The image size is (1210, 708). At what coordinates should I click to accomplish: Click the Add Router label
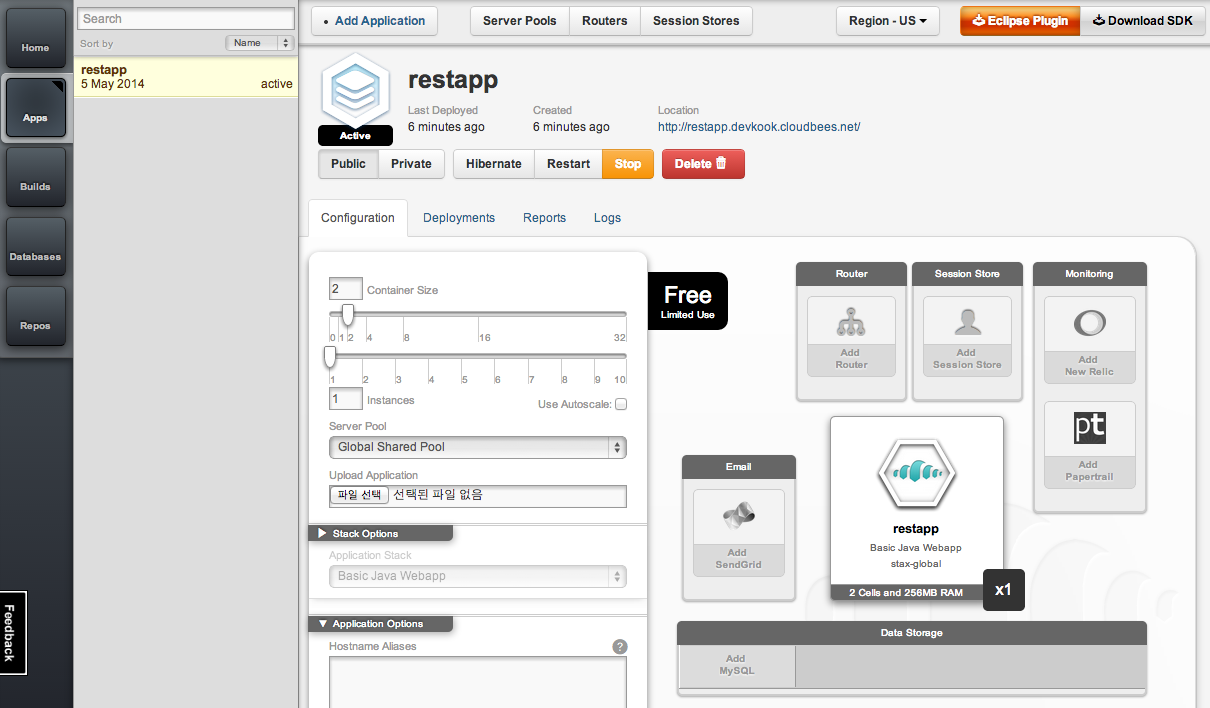click(851, 359)
